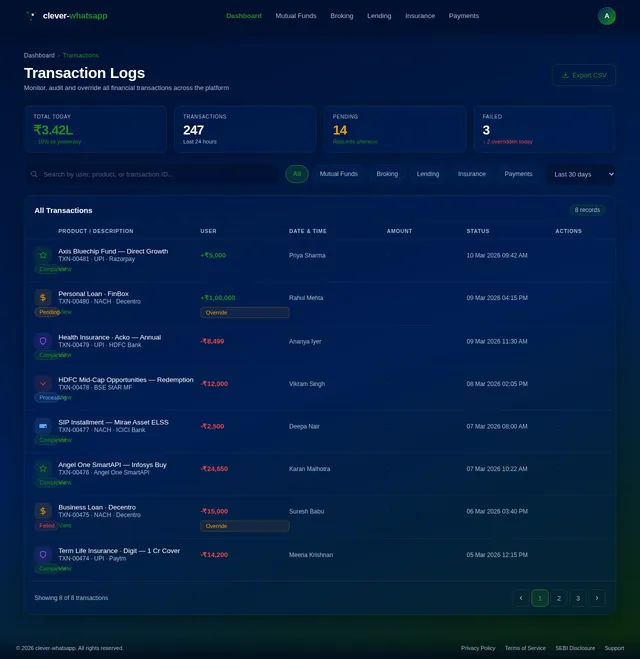Screen dimensions: 640x659
Task: Open Payments in the top navigation
Action: click(x=463, y=16)
